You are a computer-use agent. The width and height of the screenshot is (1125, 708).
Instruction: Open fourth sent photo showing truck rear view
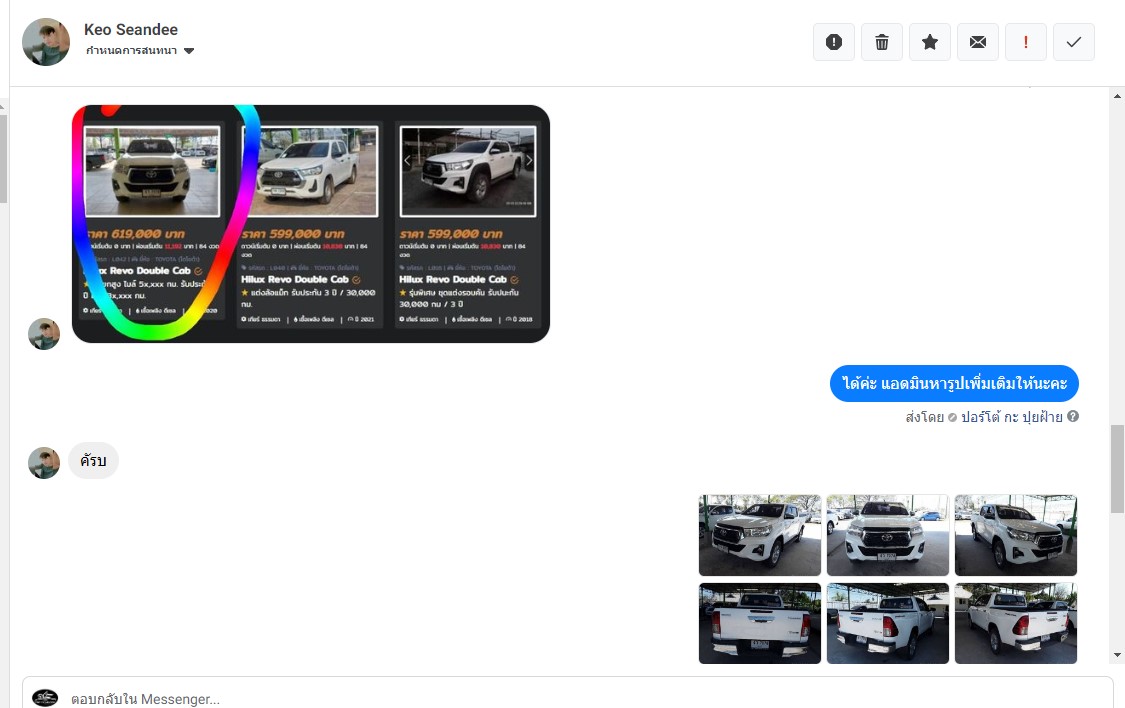tap(760, 623)
